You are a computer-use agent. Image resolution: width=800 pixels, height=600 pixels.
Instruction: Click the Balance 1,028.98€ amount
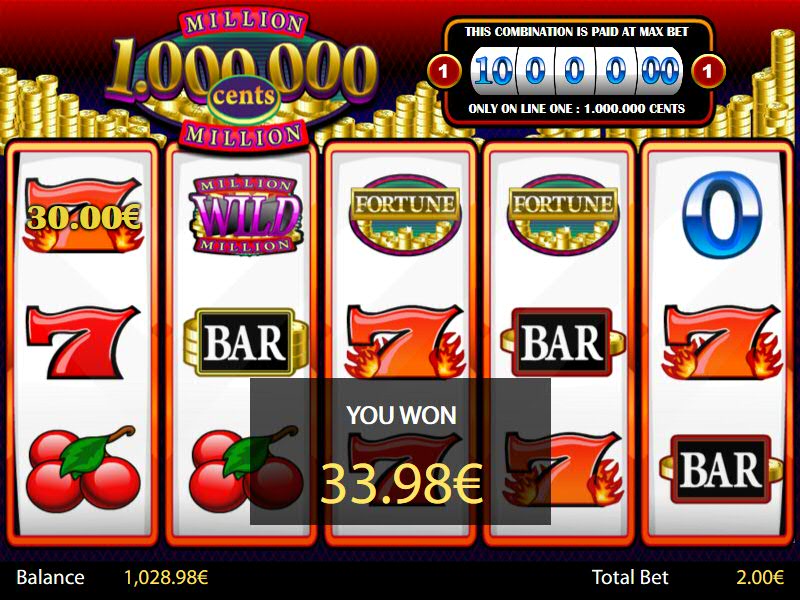click(166, 578)
